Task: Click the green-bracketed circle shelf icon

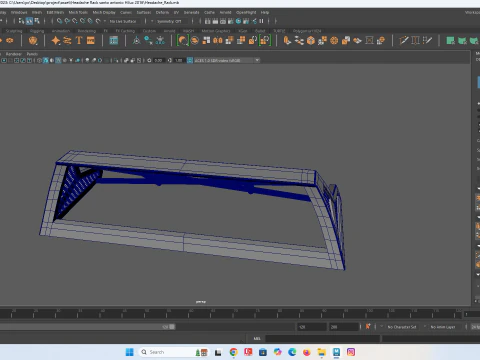Action: (183, 41)
